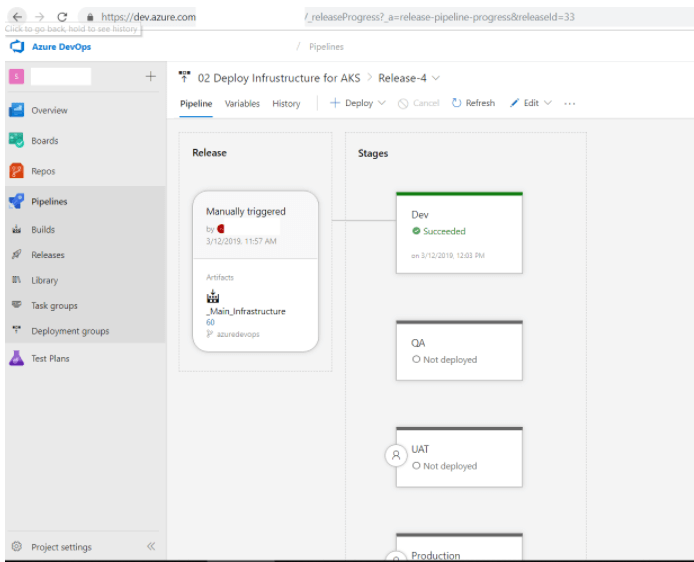Viewport: 694px width, 562px height.
Task: Add new item with plus icon
Action: (x=150, y=77)
